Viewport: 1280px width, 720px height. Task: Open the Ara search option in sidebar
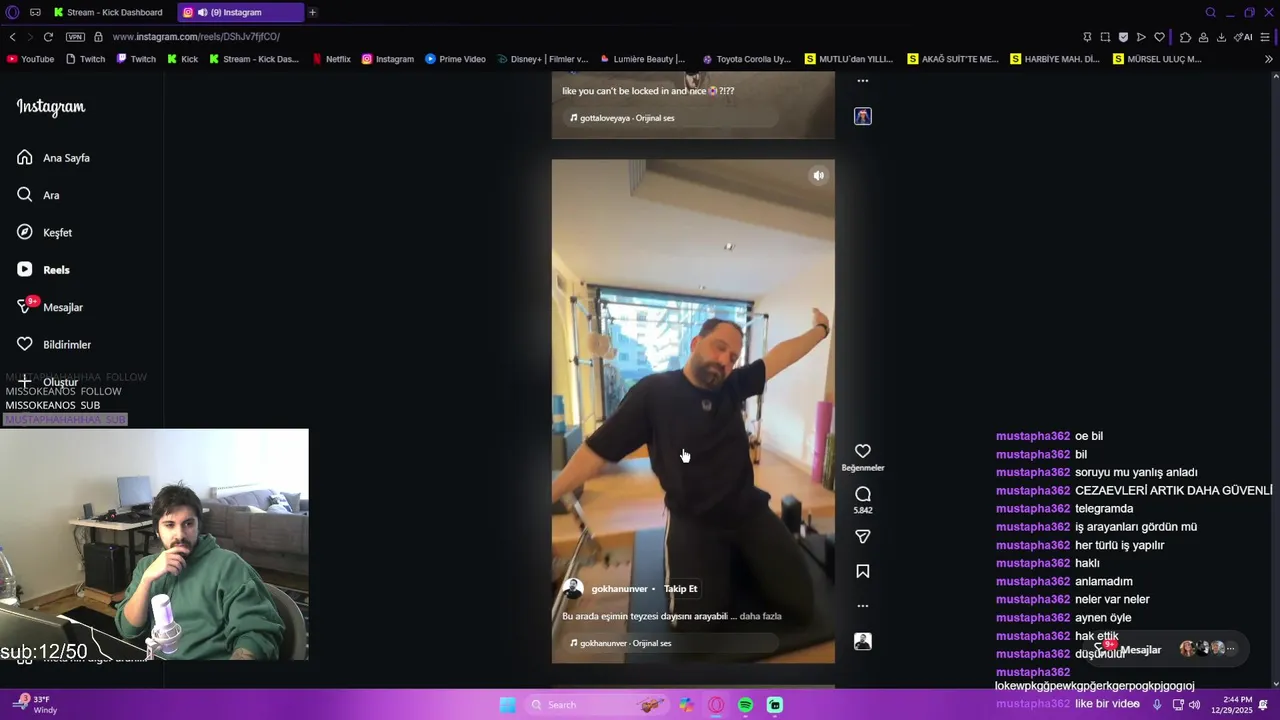tap(51, 195)
